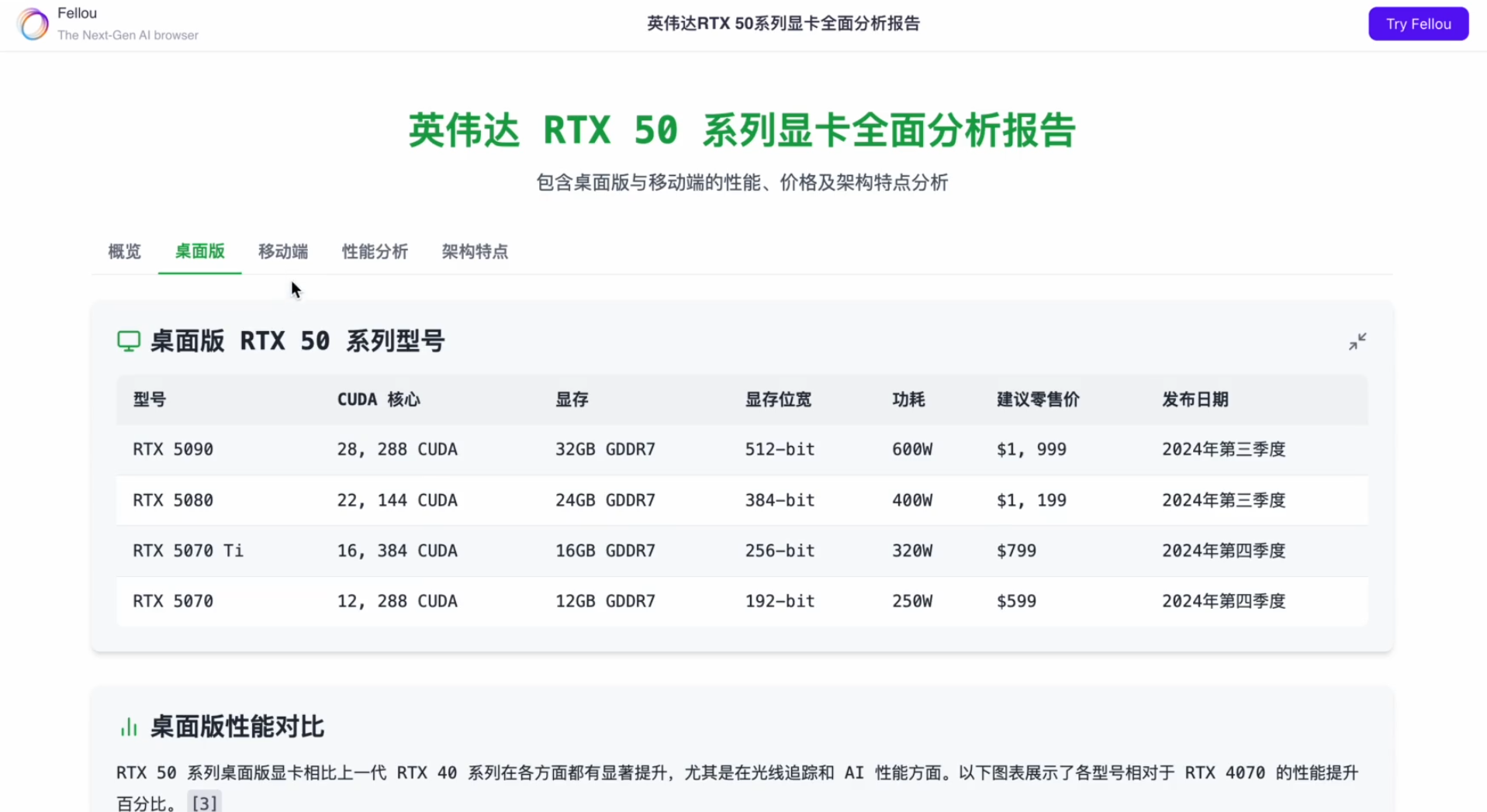The width and height of the screenshot is (1487, 812).
Task: Click the 256-bit bus width cell
Action: (780, 551)
